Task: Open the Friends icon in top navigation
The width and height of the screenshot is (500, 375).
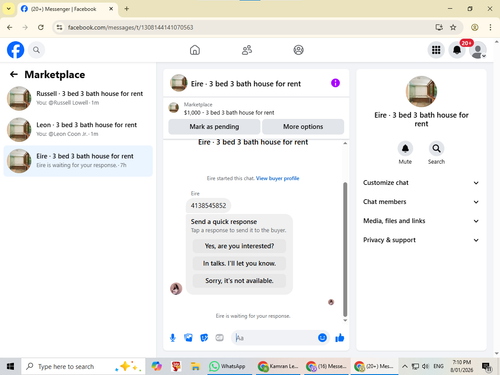Action: pyautogui.click(x=247, y=50)
